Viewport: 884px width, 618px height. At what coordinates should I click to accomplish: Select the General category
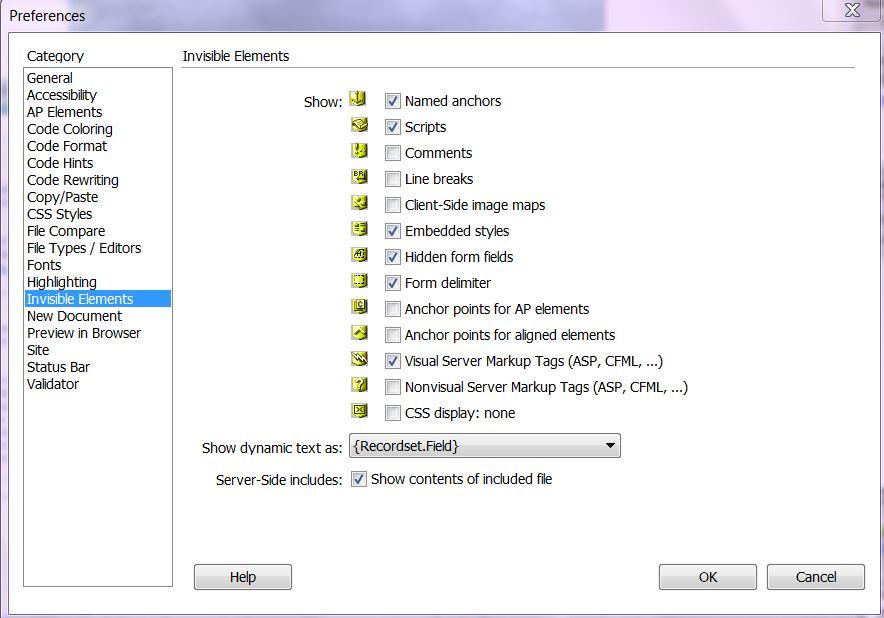(x=98, y=78)
